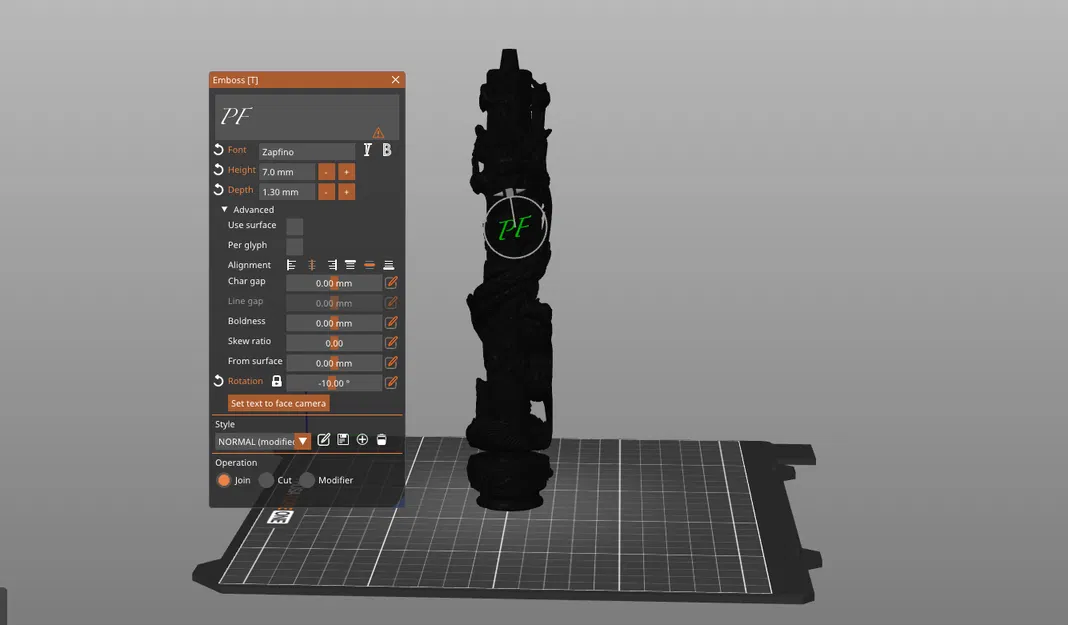Edit Char gap value with pencil icon

391,283
